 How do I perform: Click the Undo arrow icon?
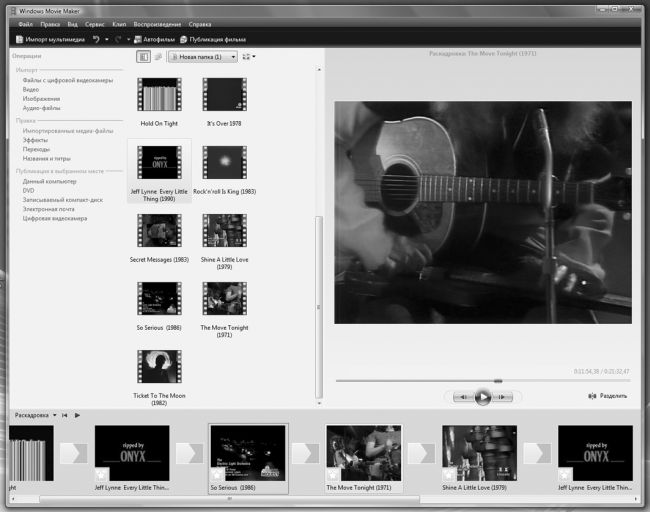[x=96, y=39]
